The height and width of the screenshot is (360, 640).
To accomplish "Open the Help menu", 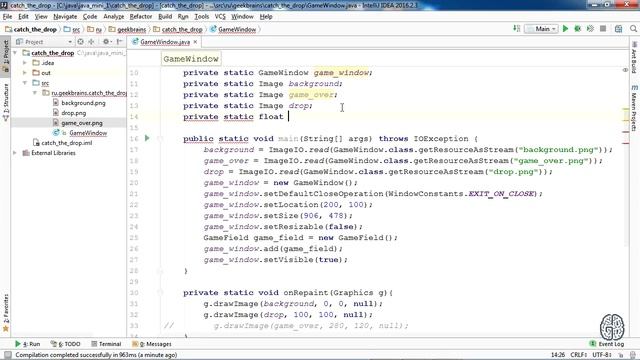I will point(266,16).
